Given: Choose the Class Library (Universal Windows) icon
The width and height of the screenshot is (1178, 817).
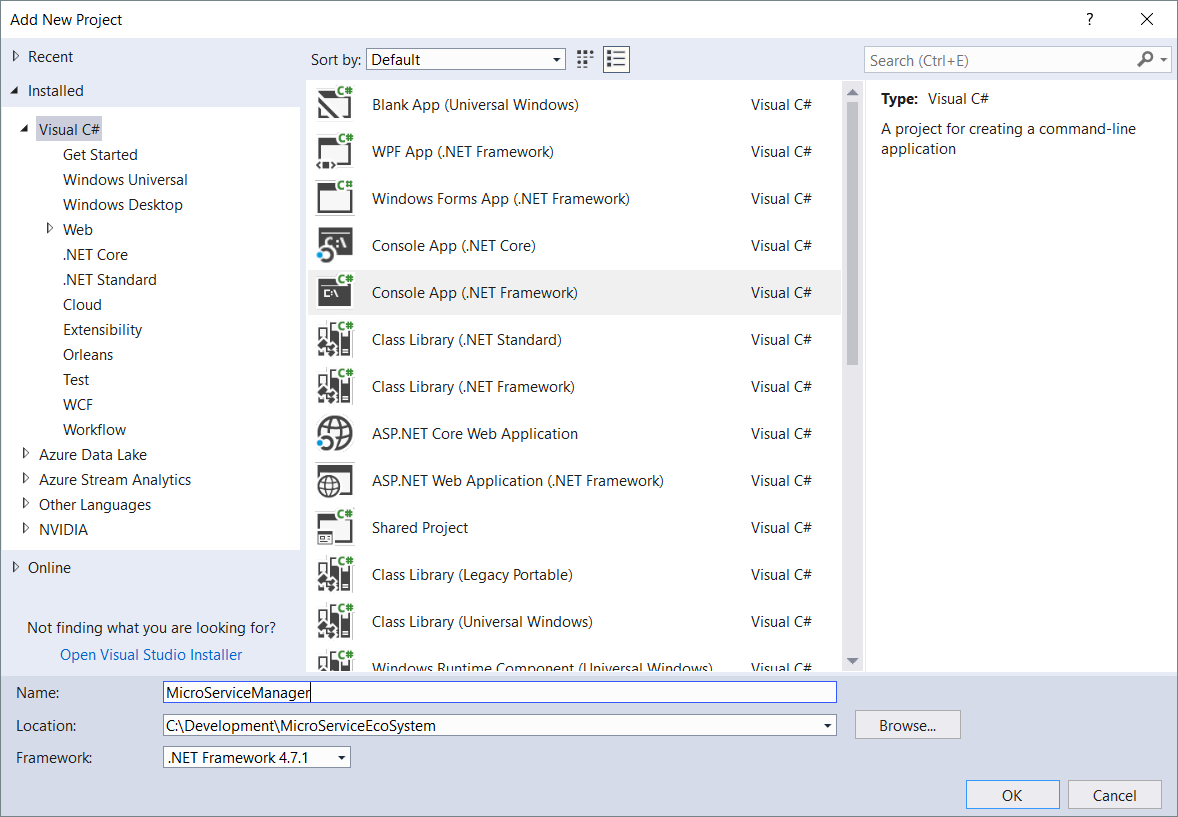Looking at the screenshot, I should 335,621.
